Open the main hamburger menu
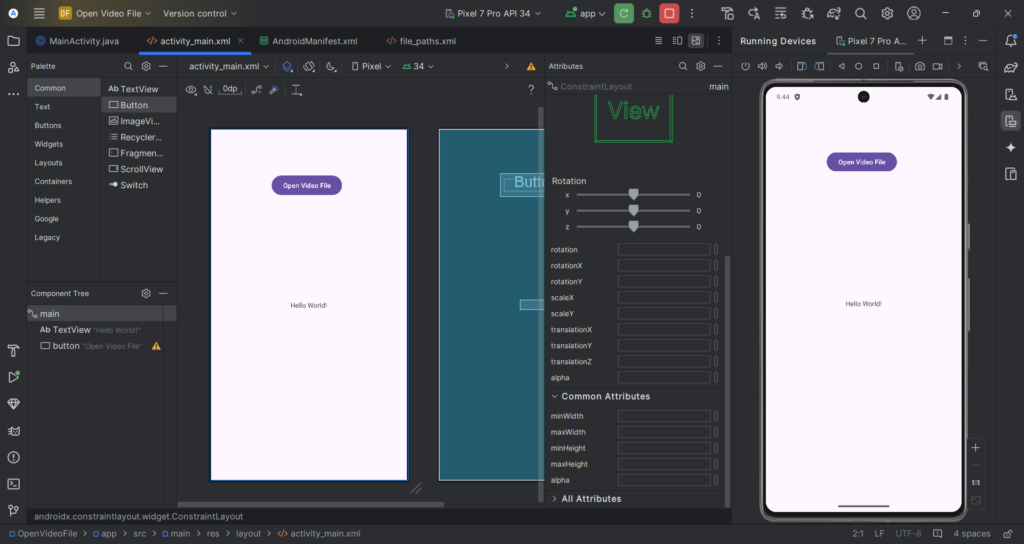Viewport: 1024px width, 544px height. tap(39, 13)
